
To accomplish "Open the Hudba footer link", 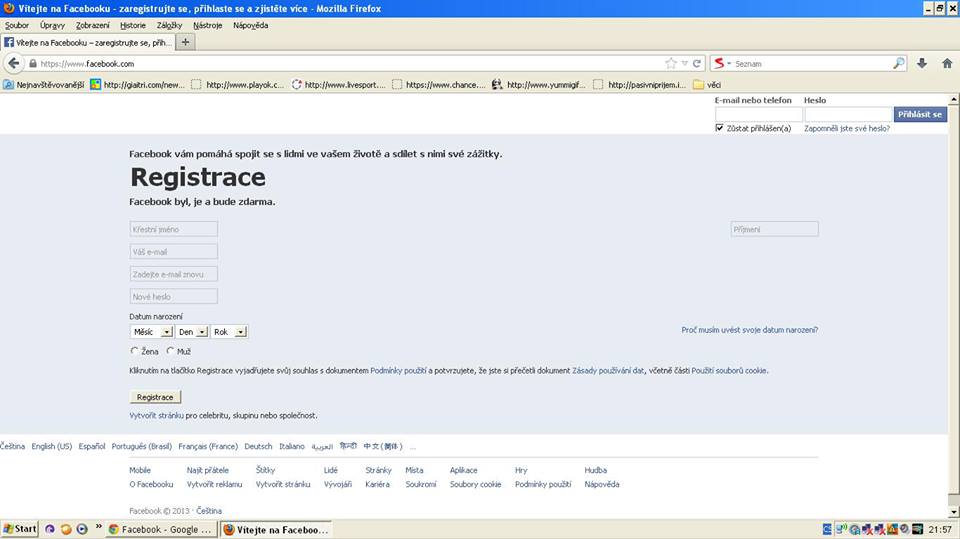I will [x=595, y=470].
